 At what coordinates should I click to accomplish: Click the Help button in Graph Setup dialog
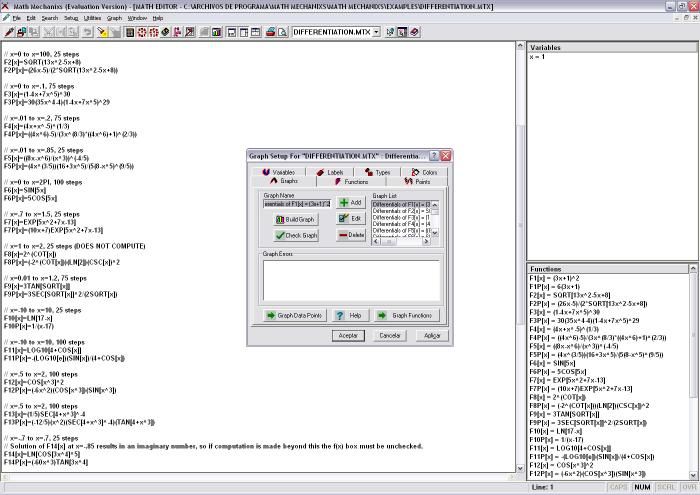click(350, 315)
